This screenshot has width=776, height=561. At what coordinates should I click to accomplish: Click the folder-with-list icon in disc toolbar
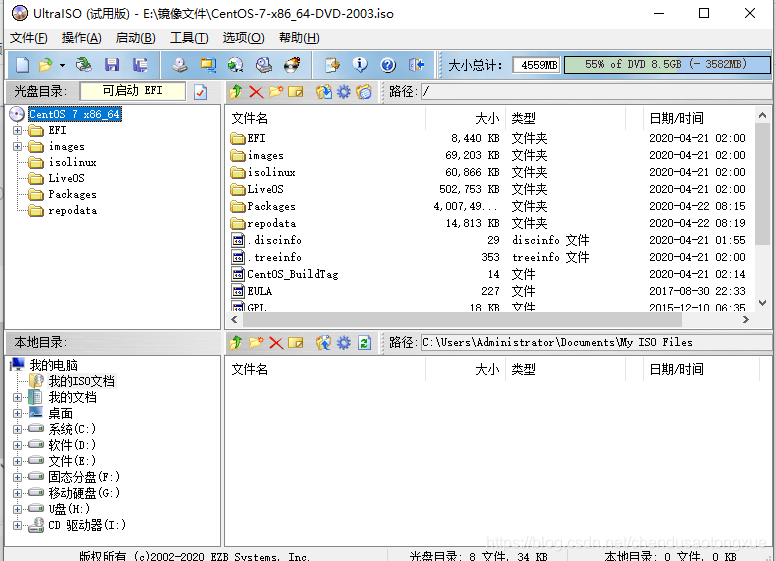coord(364,92)
